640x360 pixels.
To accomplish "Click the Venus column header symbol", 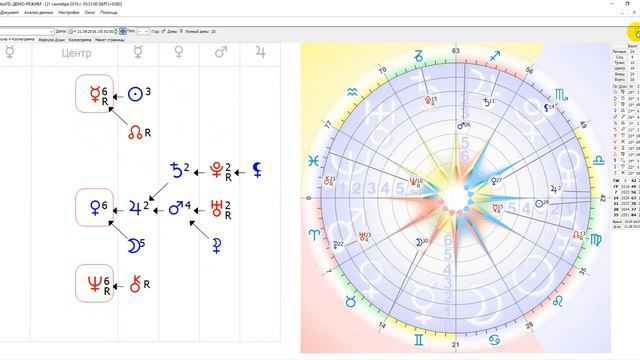I will (x=178, y=52).
